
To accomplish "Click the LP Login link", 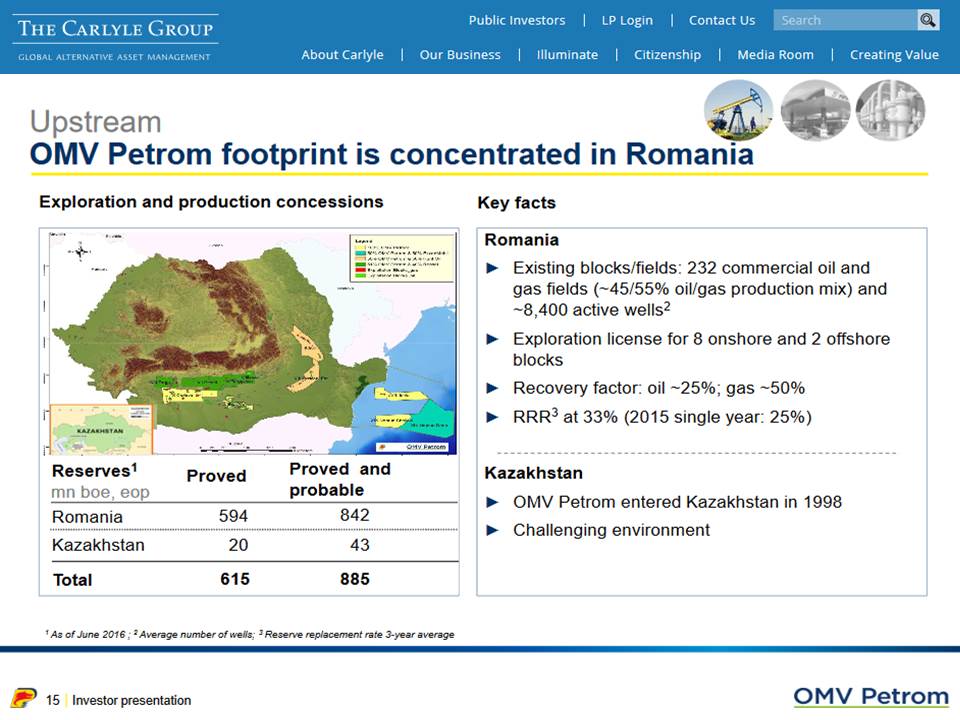I will (627, 19).
